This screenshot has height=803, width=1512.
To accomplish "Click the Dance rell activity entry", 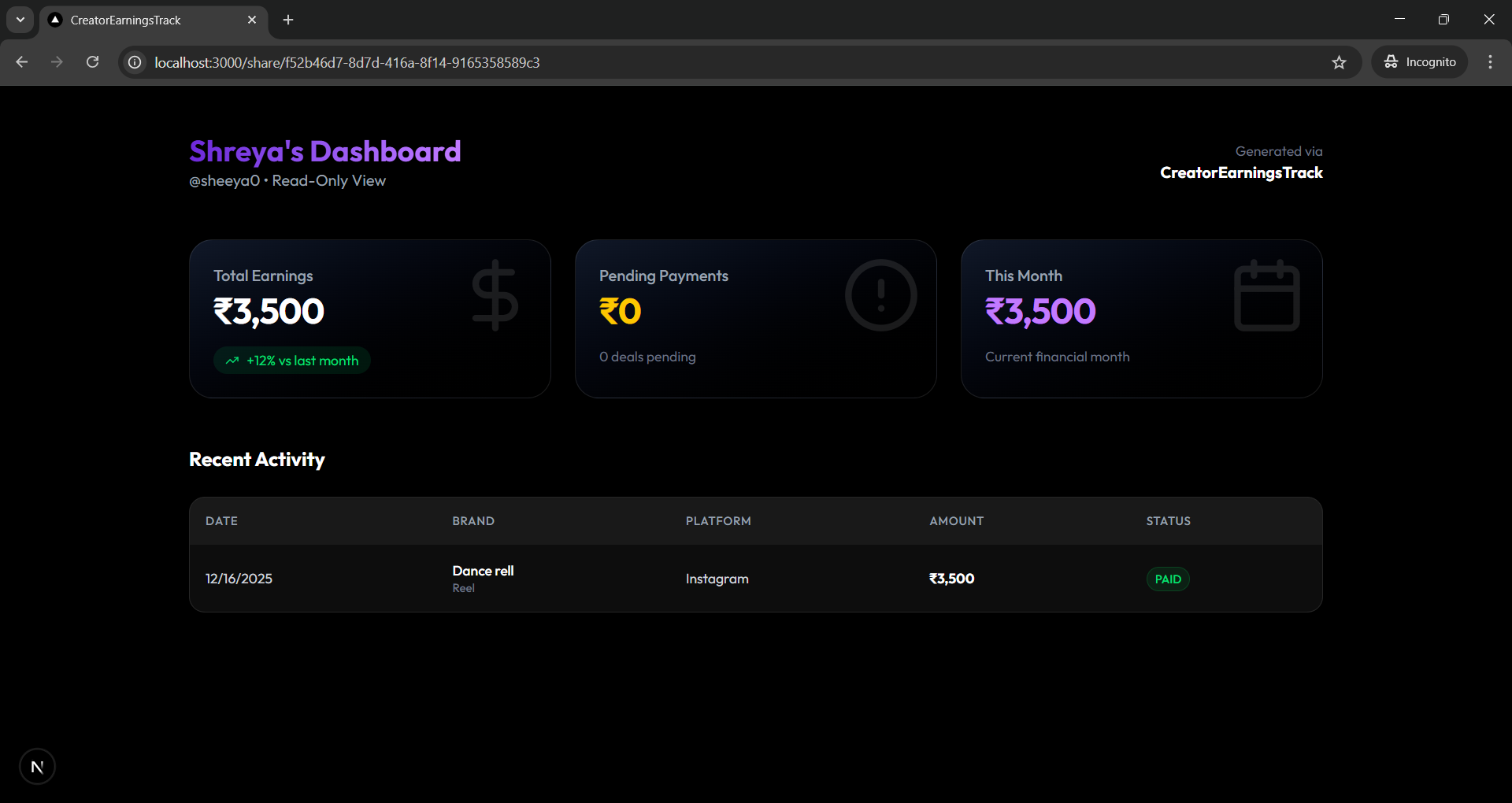I will (x=482, y=577).
